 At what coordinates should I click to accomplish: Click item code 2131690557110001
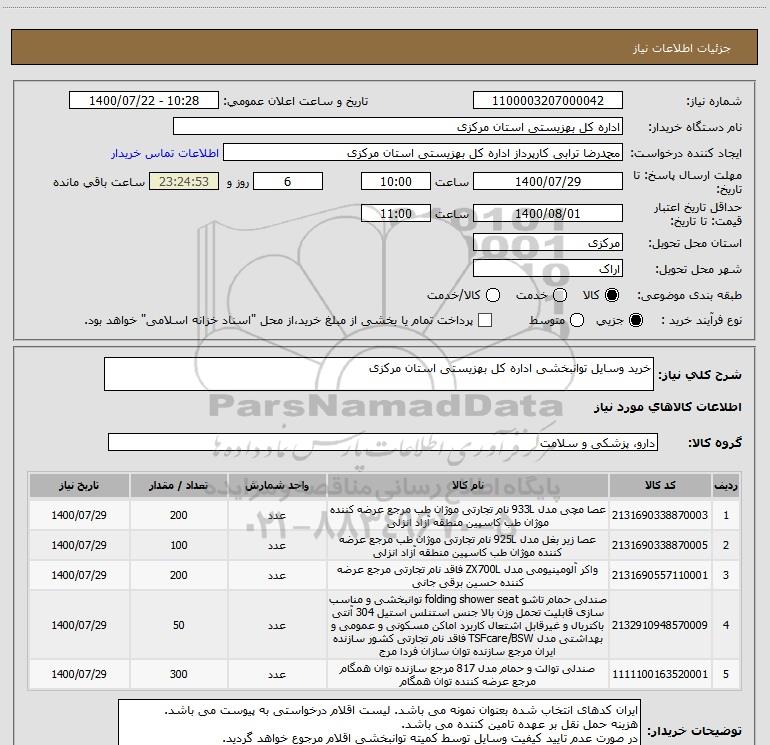(660, 575)
